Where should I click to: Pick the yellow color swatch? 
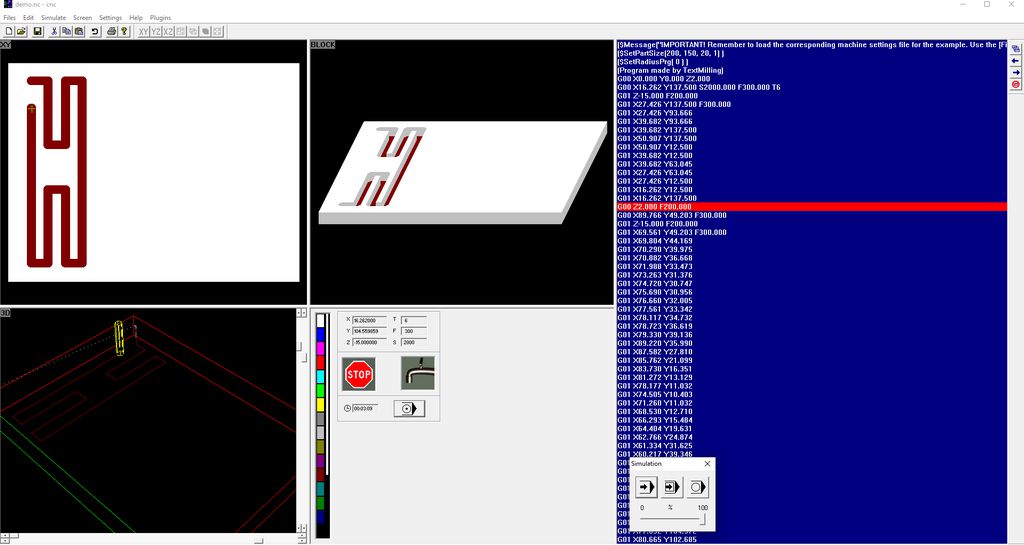click(x=321, y=405)
